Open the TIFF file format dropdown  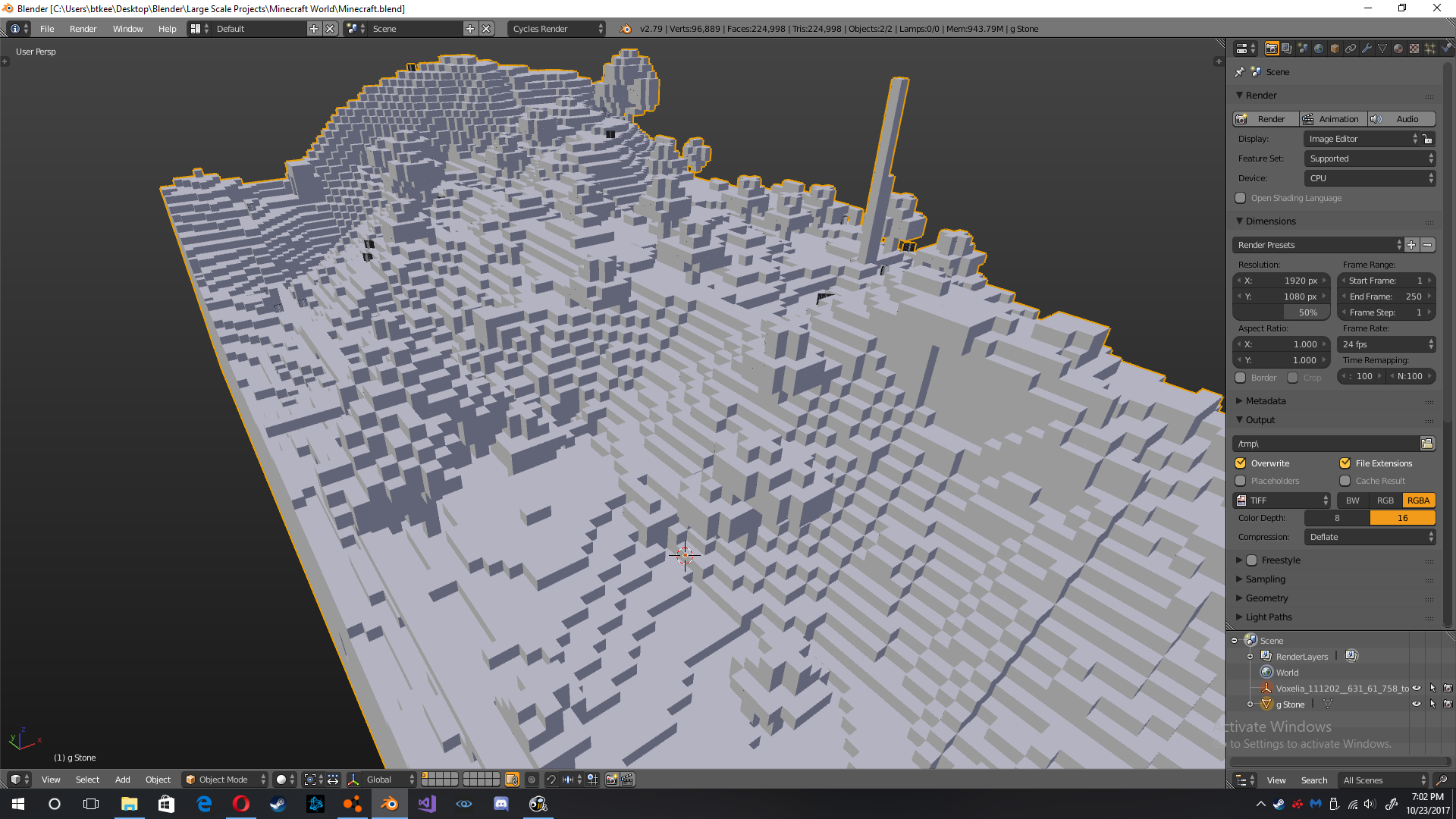click(1282, 500)
